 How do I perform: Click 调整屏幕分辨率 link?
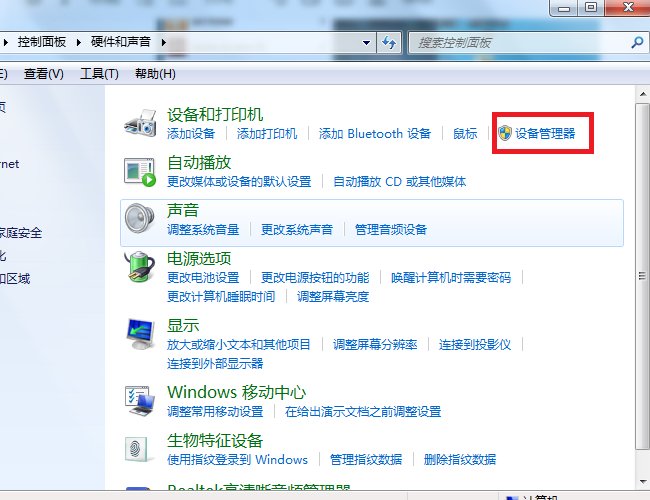click(x=375, y=345)
